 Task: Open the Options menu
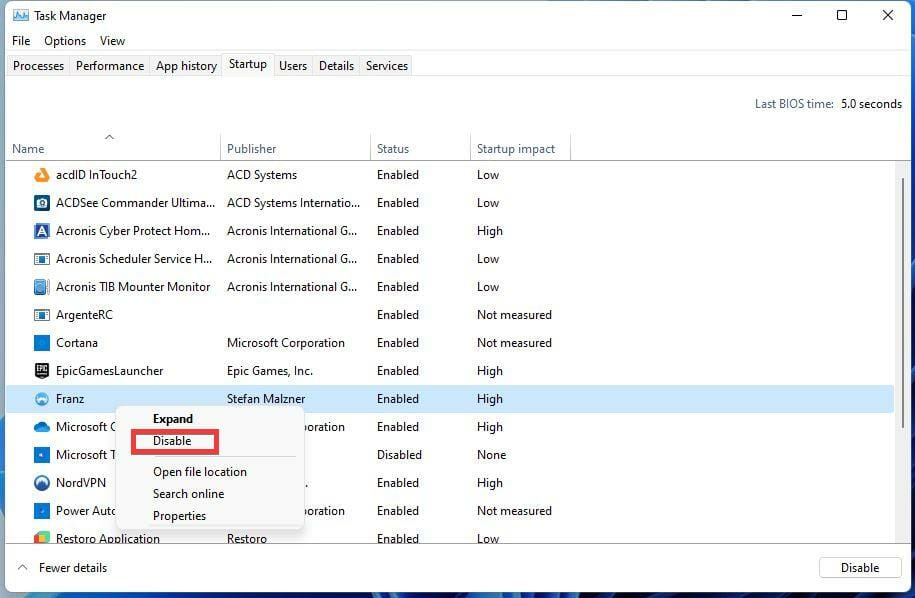click(x=64, y=40)
